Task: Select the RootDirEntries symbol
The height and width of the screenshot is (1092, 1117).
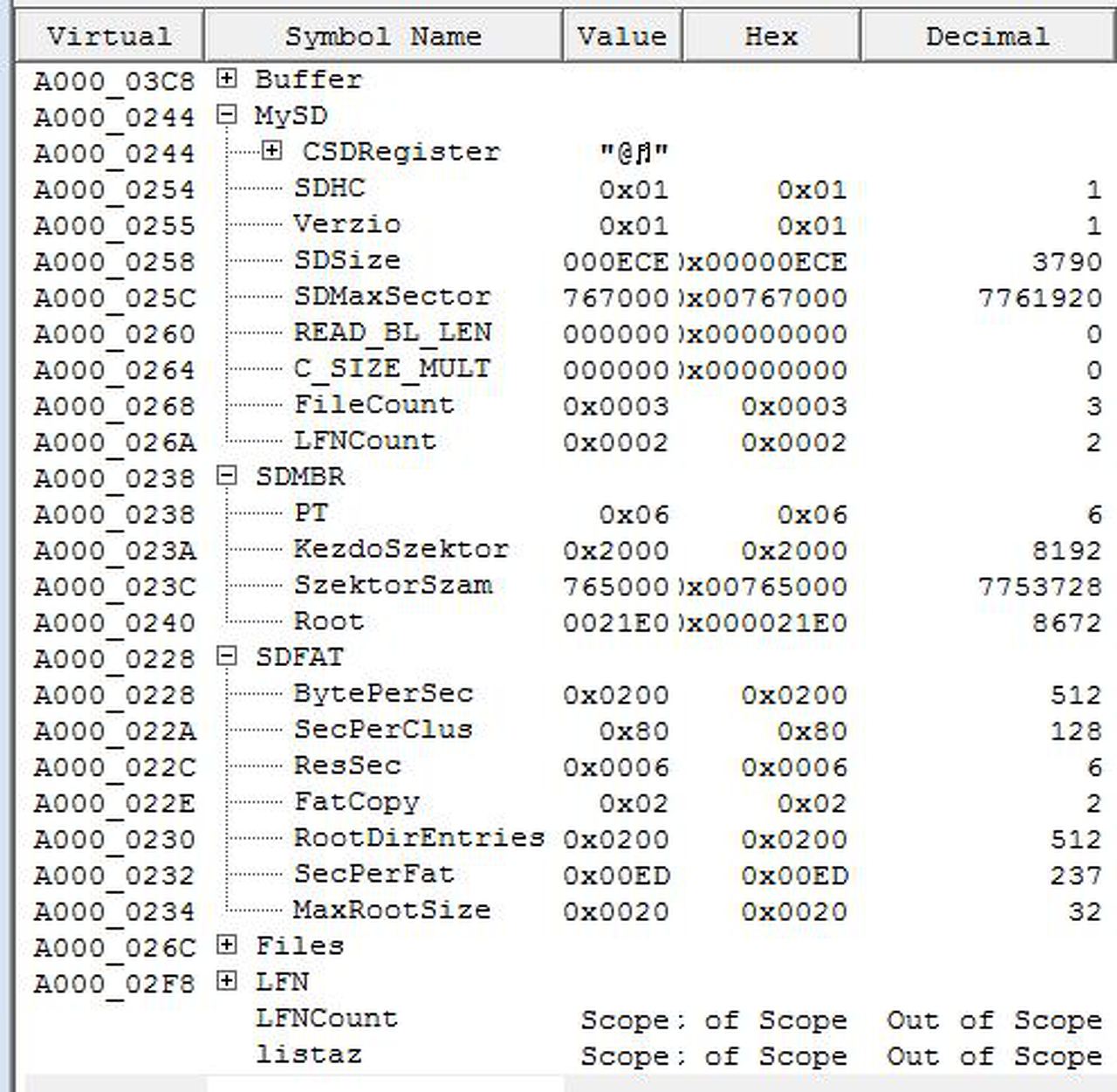Action: click(x=420, y=837)
